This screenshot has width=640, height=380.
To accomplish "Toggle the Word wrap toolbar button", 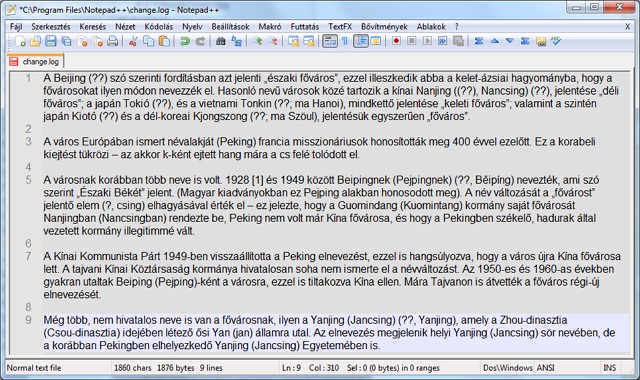I will pos(329,41).
